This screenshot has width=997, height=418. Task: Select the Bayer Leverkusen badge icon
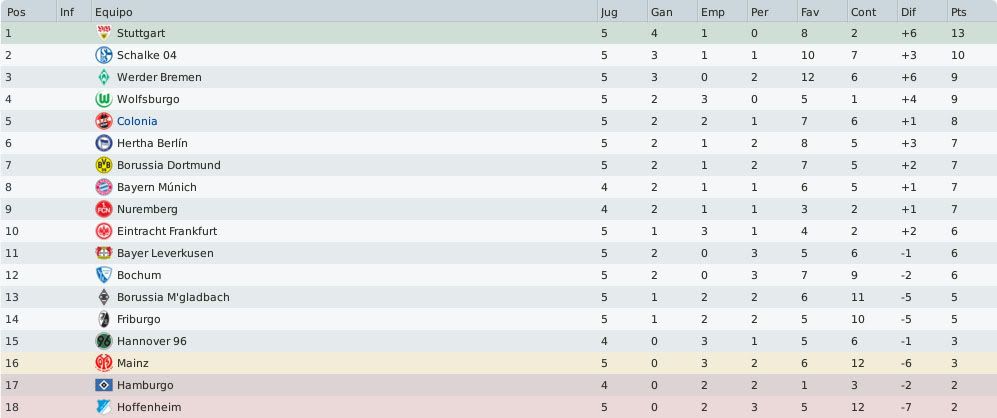point(103,253)
